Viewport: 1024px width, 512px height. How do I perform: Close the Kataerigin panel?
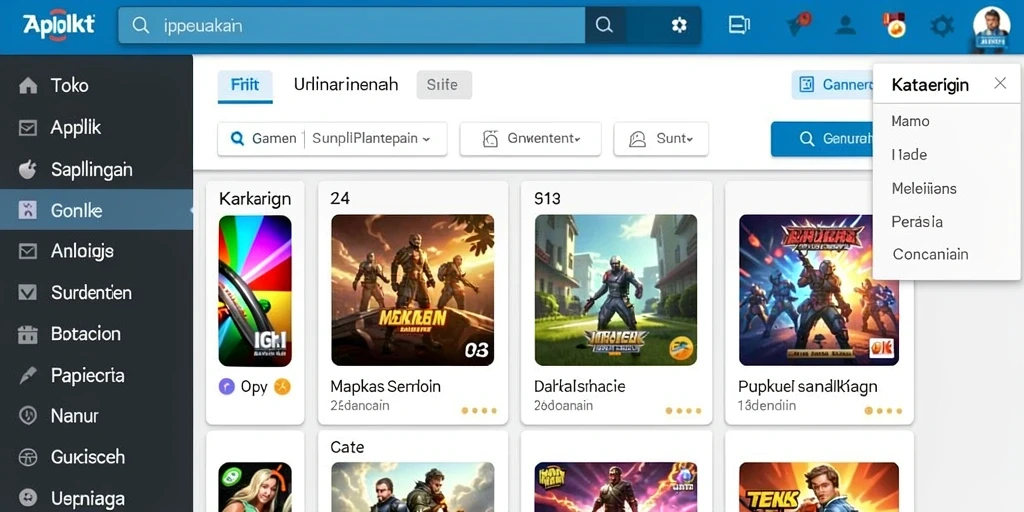coord(1000,84)
